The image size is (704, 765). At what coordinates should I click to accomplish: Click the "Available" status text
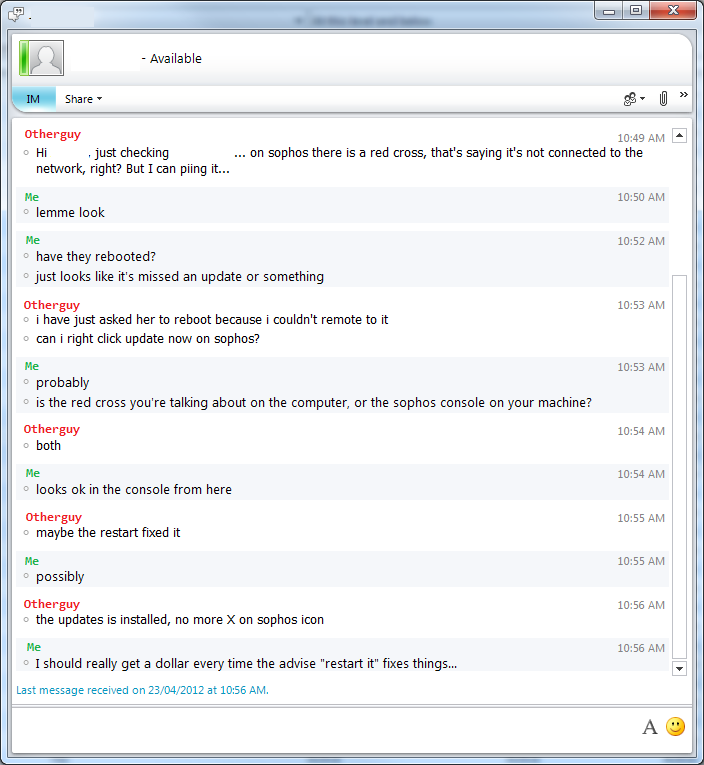[x=176, y=59]
